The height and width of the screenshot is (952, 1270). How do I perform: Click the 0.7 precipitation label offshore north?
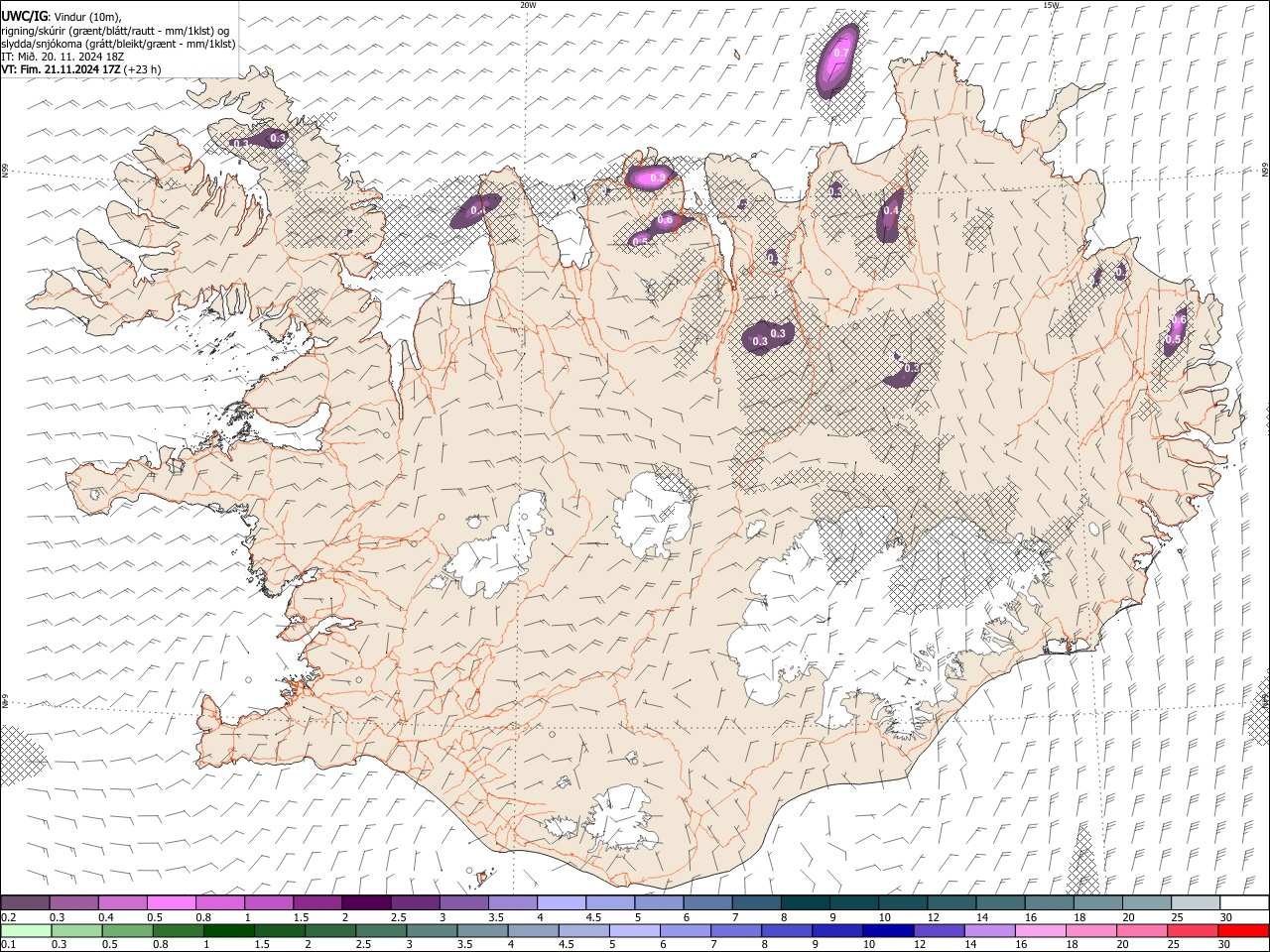pos(843,53)
